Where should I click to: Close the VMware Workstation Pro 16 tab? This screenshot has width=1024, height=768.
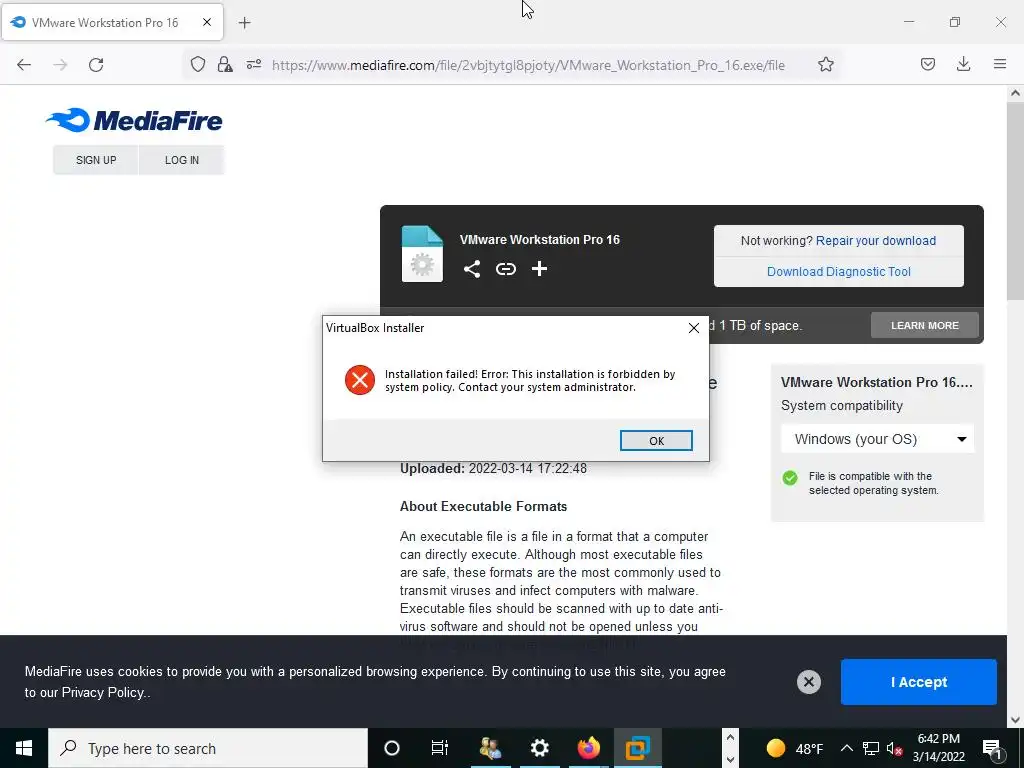point(206,22)
